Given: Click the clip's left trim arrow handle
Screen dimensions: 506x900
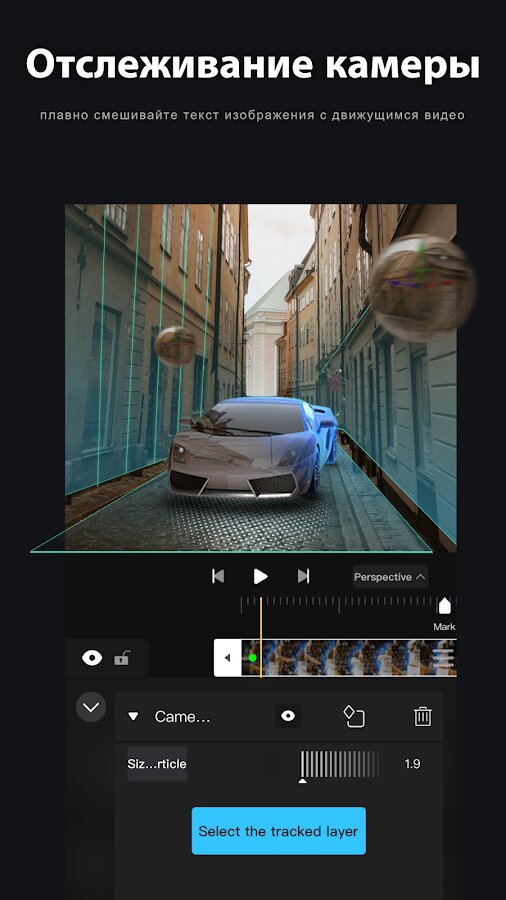Looking at the screenshot, I should coord(227,658).
